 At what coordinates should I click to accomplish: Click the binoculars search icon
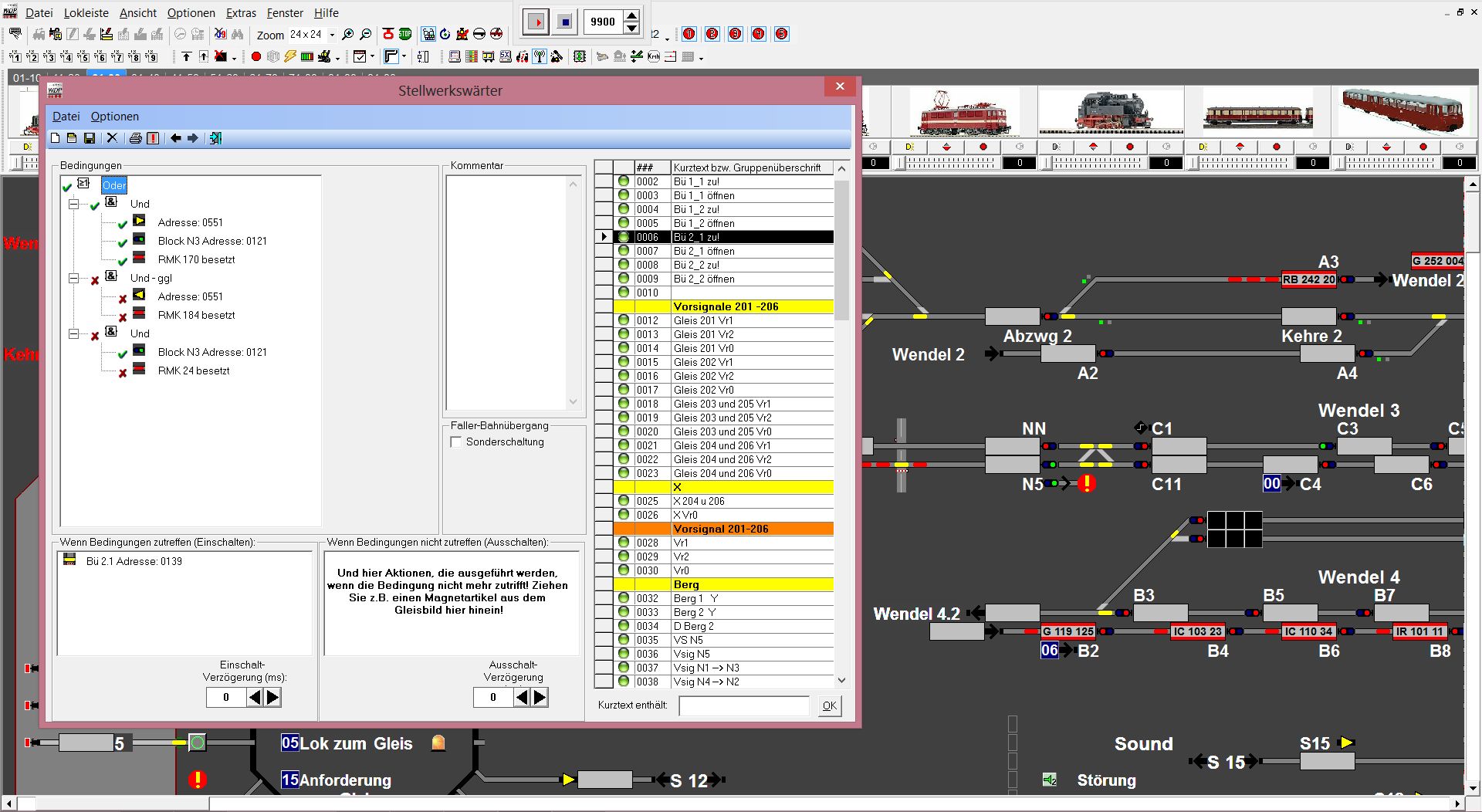point(237,34)
